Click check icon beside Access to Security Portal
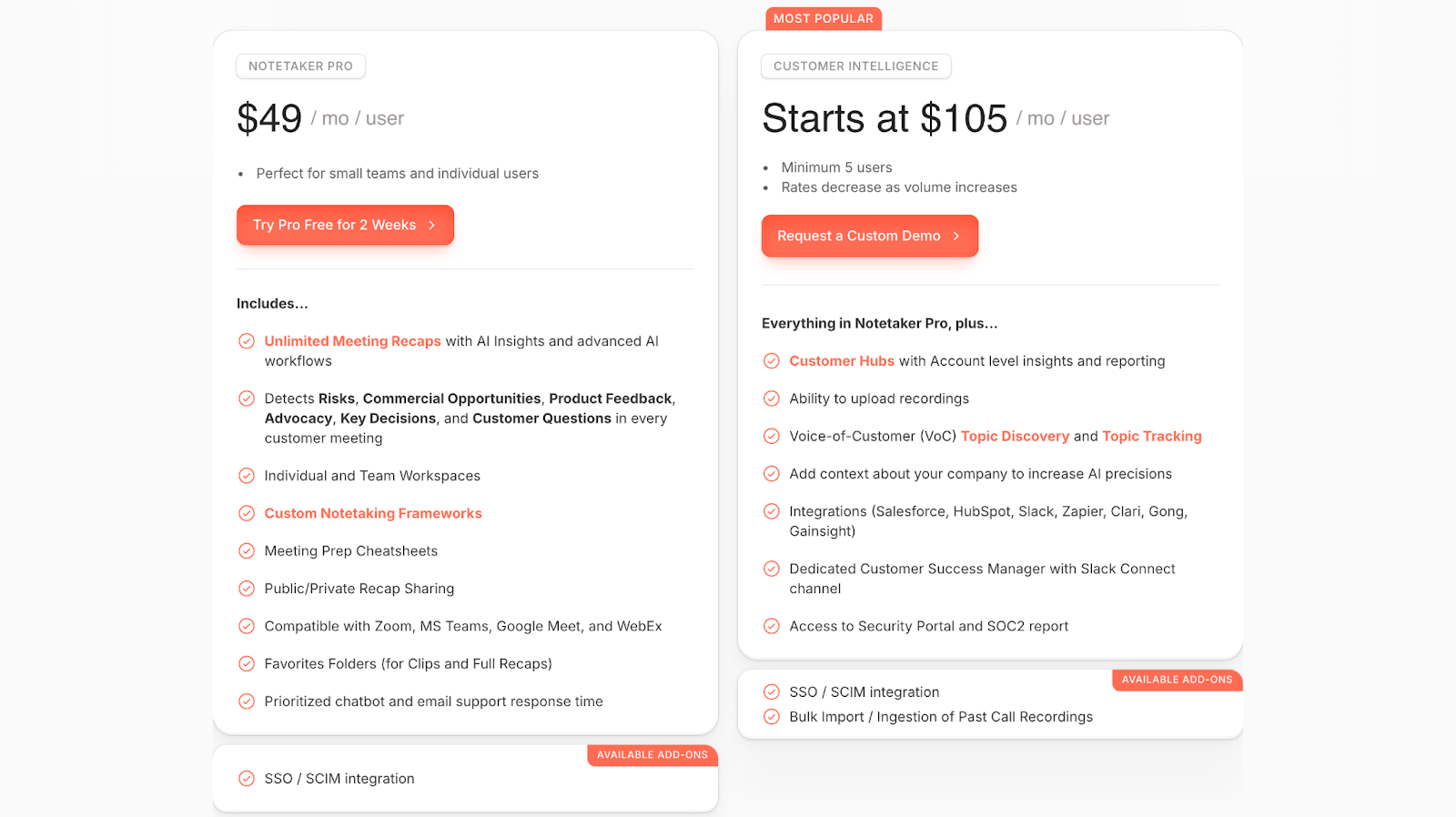Image resolution: width=1456 pixels, height=817 pixels. tap(772, 626)
